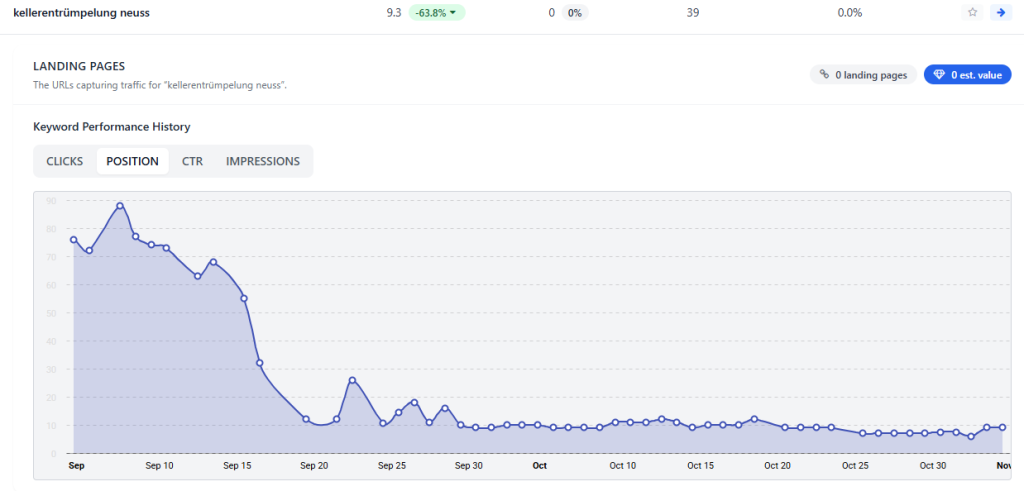Click the 9.3 average position value
The width and height of the screenshot is (1024, 491).
tap(394, 13)
